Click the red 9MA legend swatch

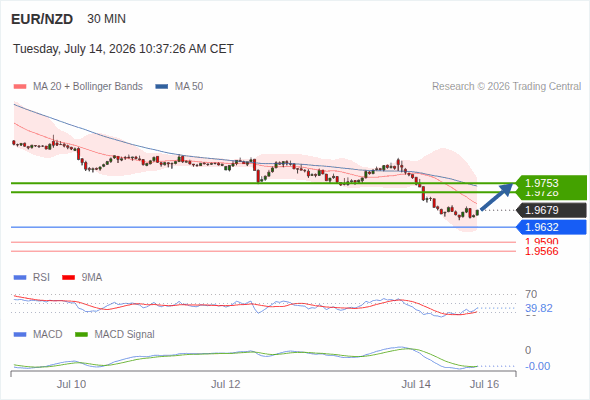point(68,278)
